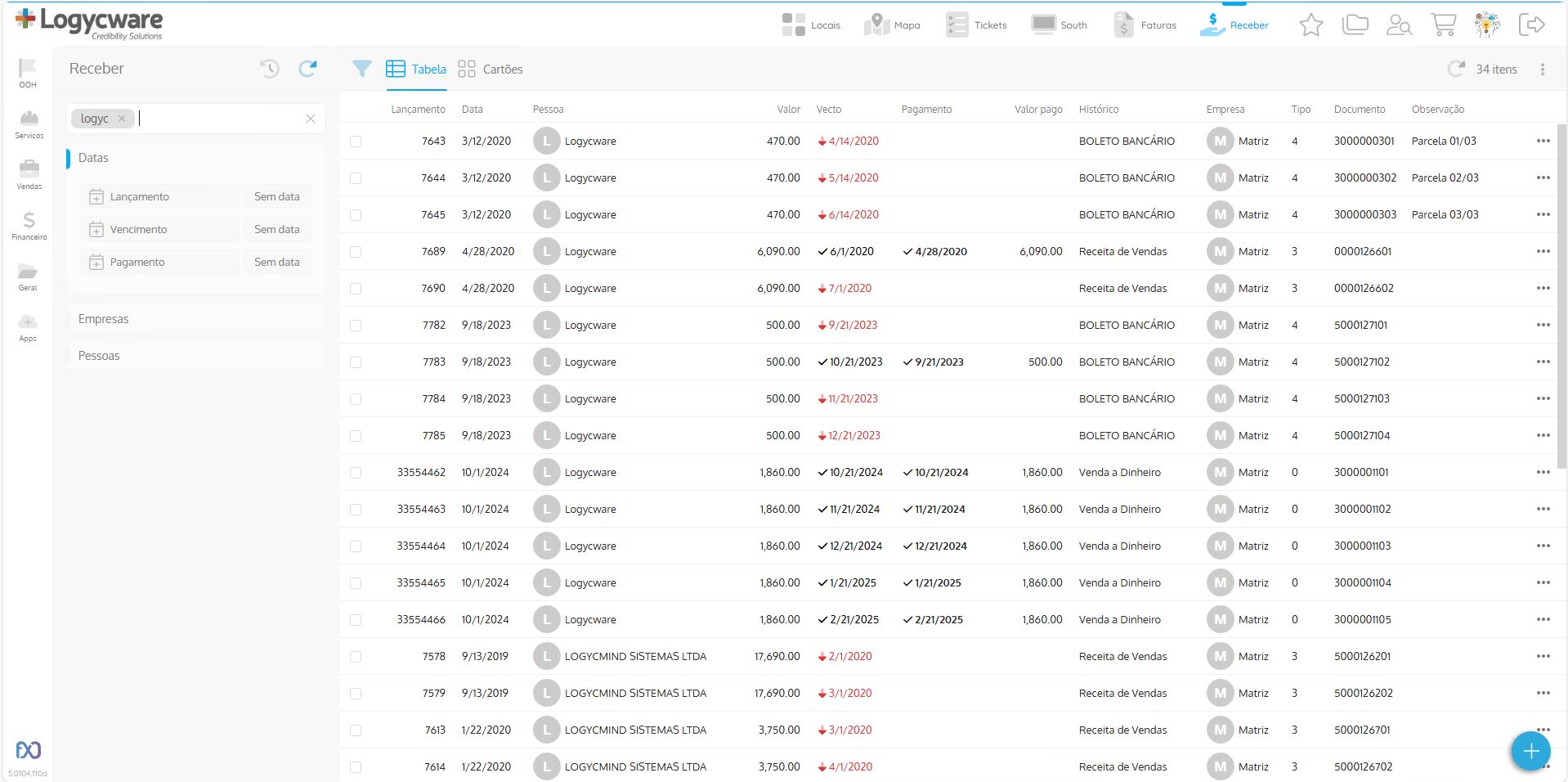Screen dimensions: 1568x782
Task: Check the checkbox for row 7785
Action: [356, 436]
